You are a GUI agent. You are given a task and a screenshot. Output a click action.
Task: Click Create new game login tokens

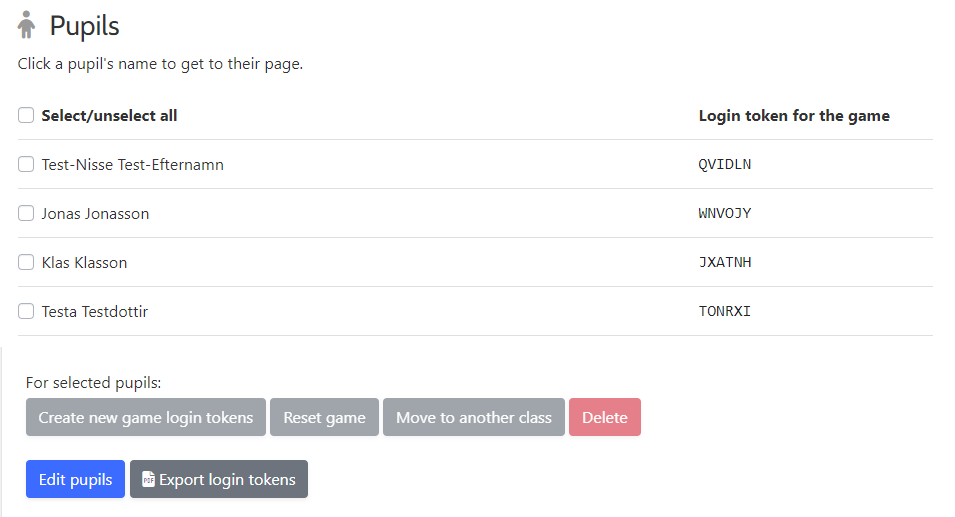[146, 417]
